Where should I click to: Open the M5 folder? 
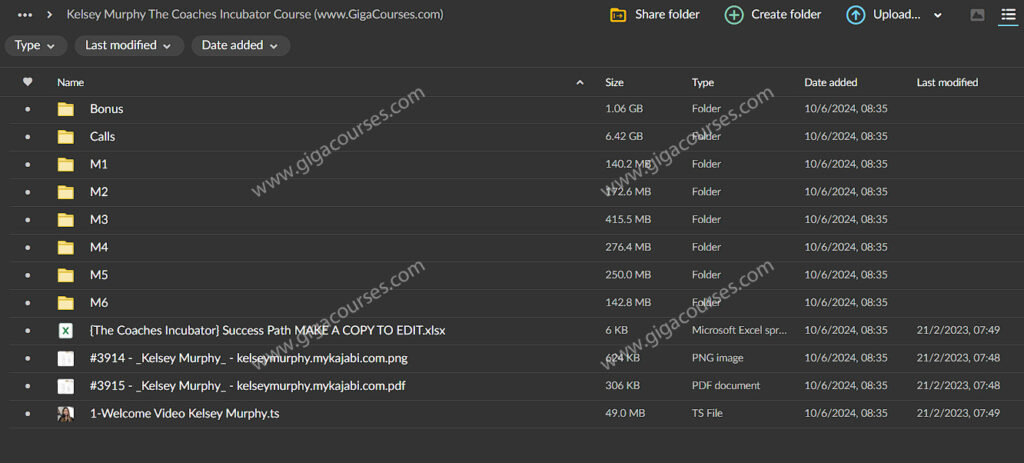tap(99, 275)
